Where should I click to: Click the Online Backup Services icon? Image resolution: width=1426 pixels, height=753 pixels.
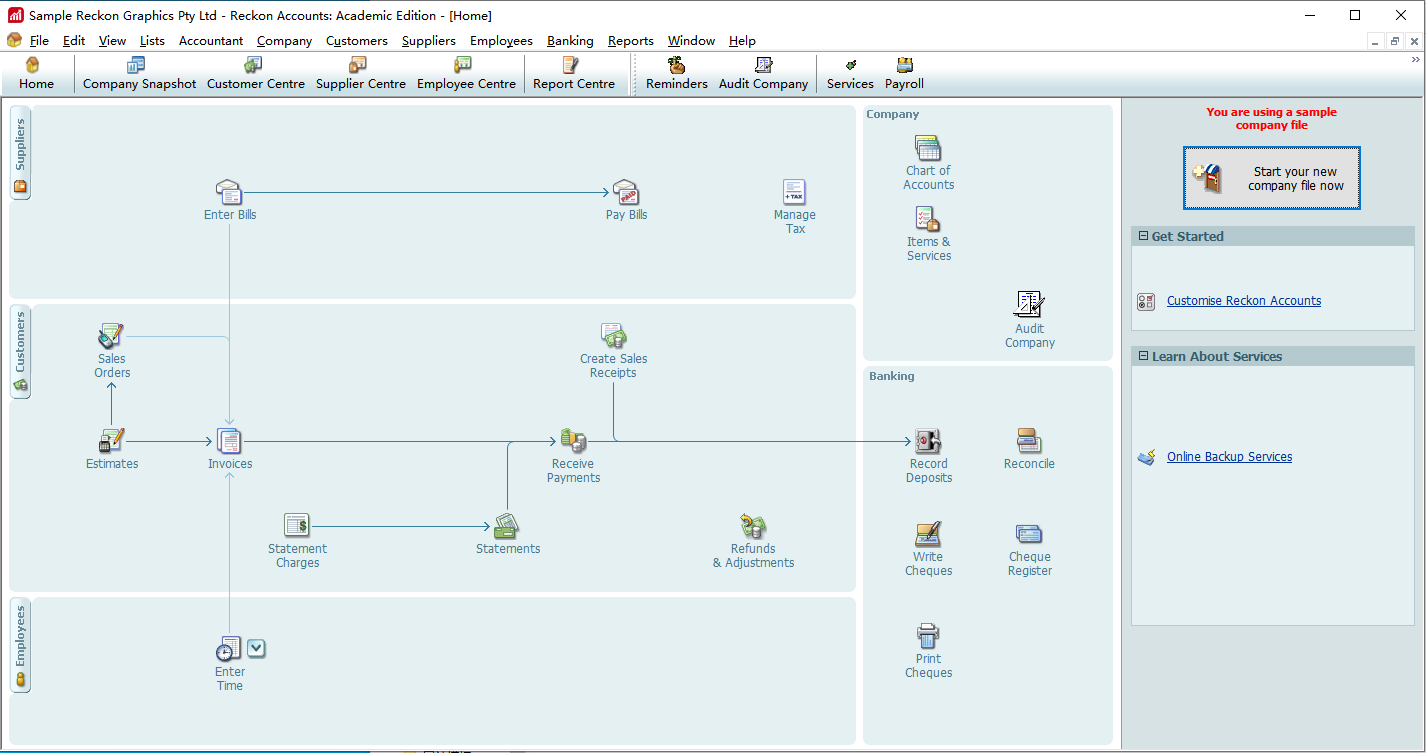click(x=1146, y=457)
